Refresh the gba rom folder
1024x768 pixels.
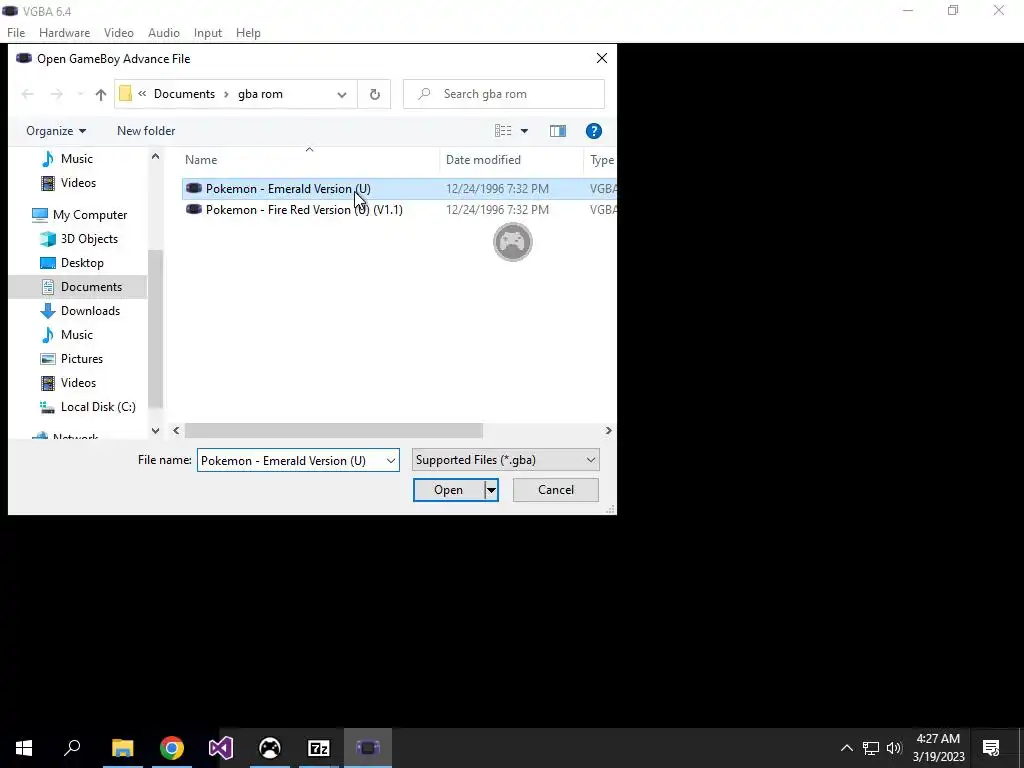(x=374, y=94)
